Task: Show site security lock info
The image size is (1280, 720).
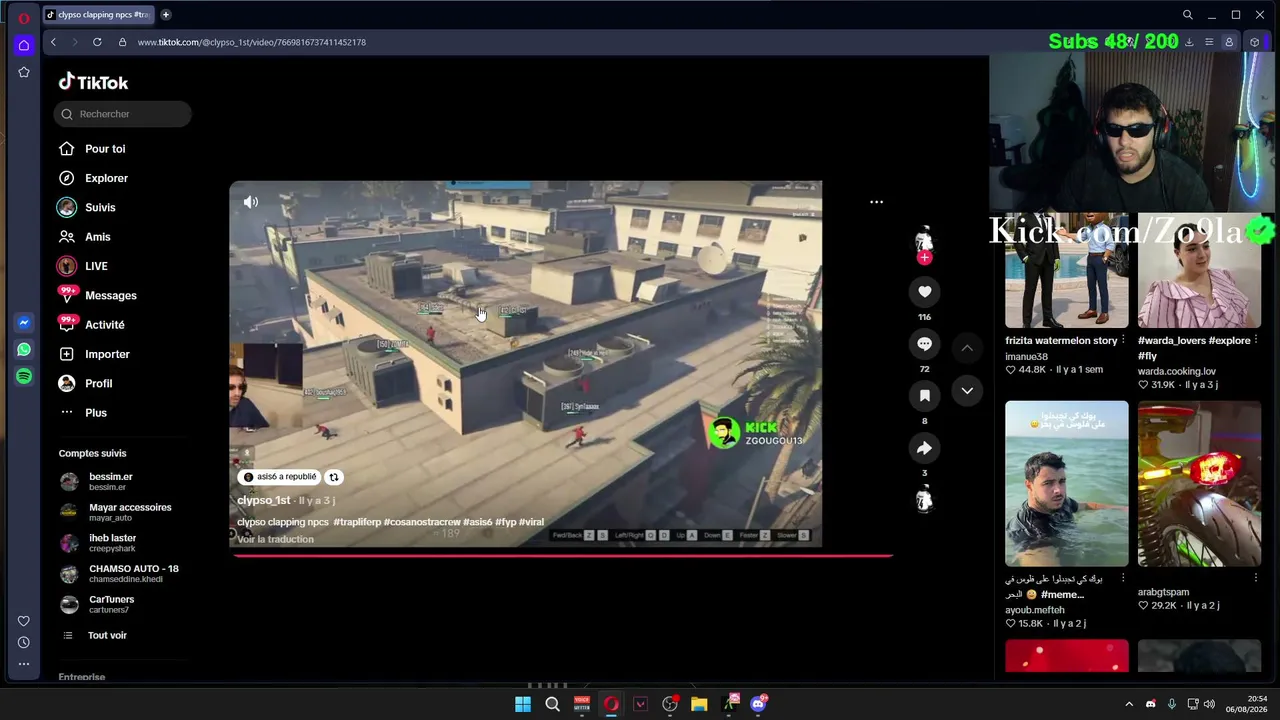Action: 122,42
